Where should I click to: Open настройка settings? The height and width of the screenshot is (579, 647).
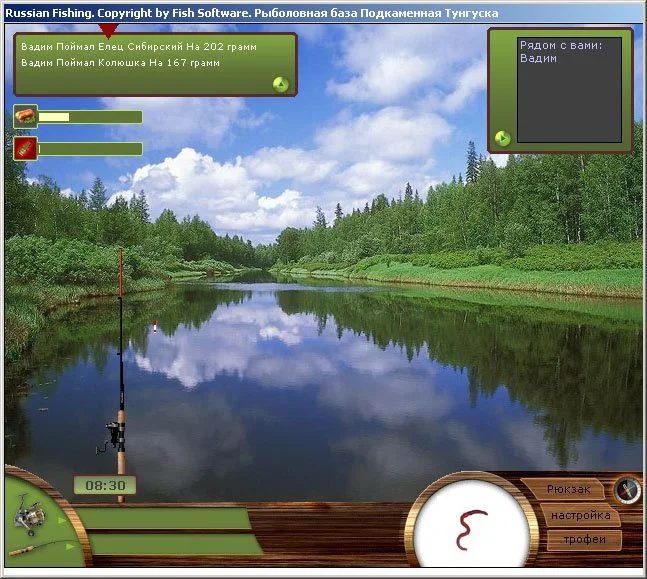[x=580, y=516]
